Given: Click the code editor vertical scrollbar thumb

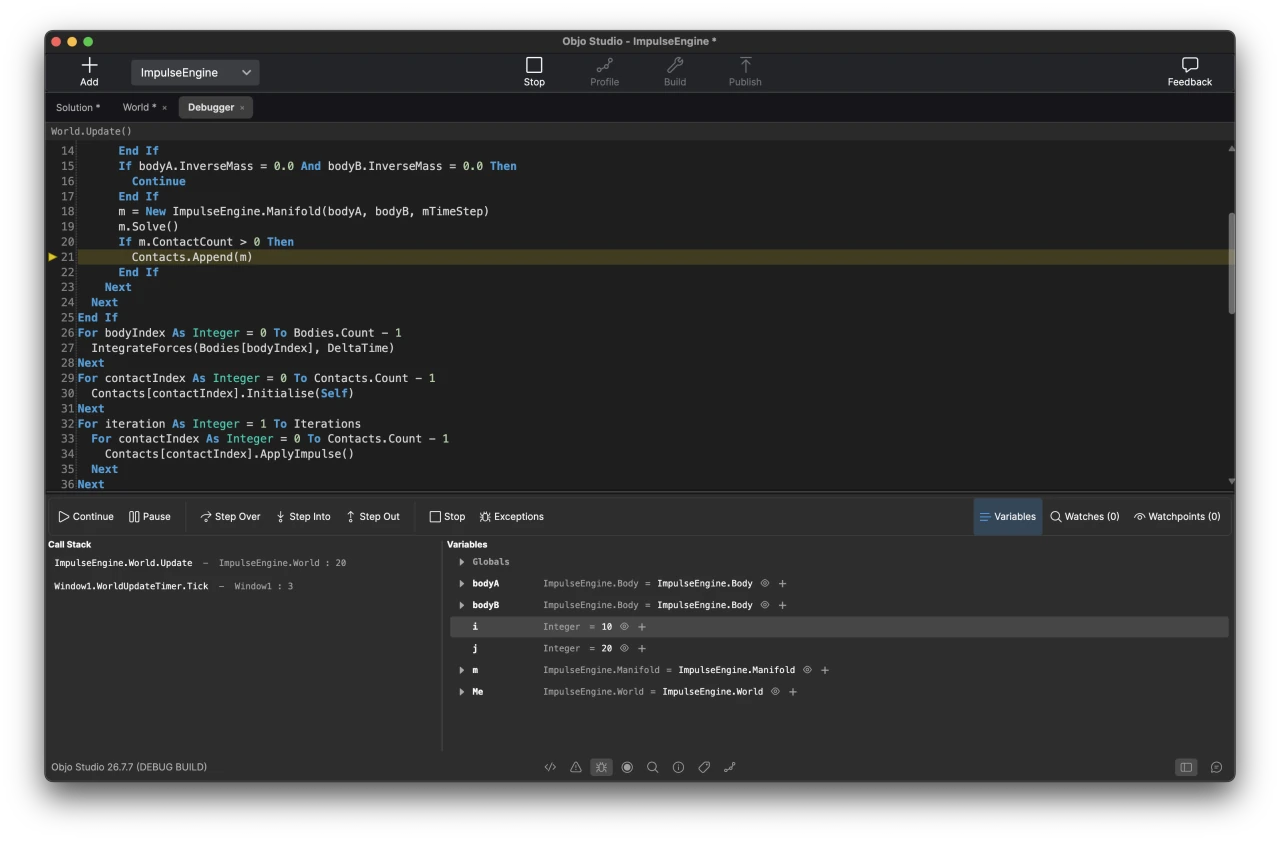Looking at the screenshot, I should click(x=1231, y=263).
